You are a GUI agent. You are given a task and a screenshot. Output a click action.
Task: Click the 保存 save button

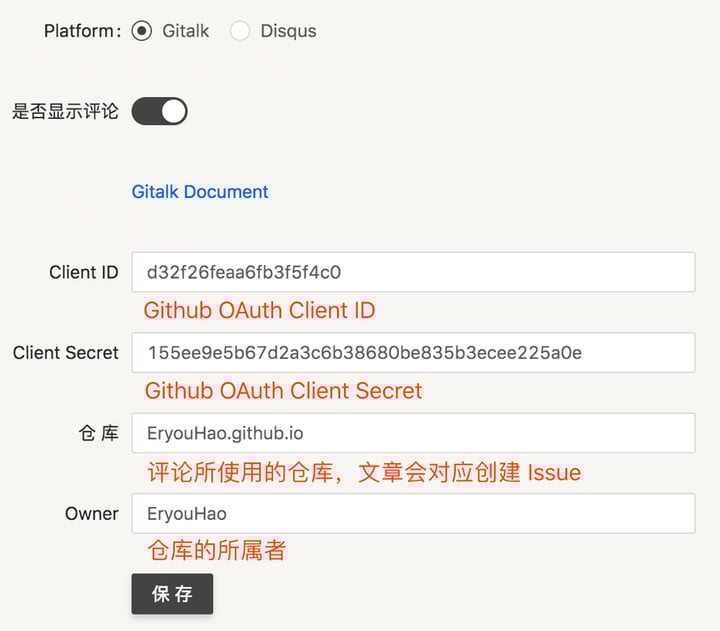(x=172, y=594)
